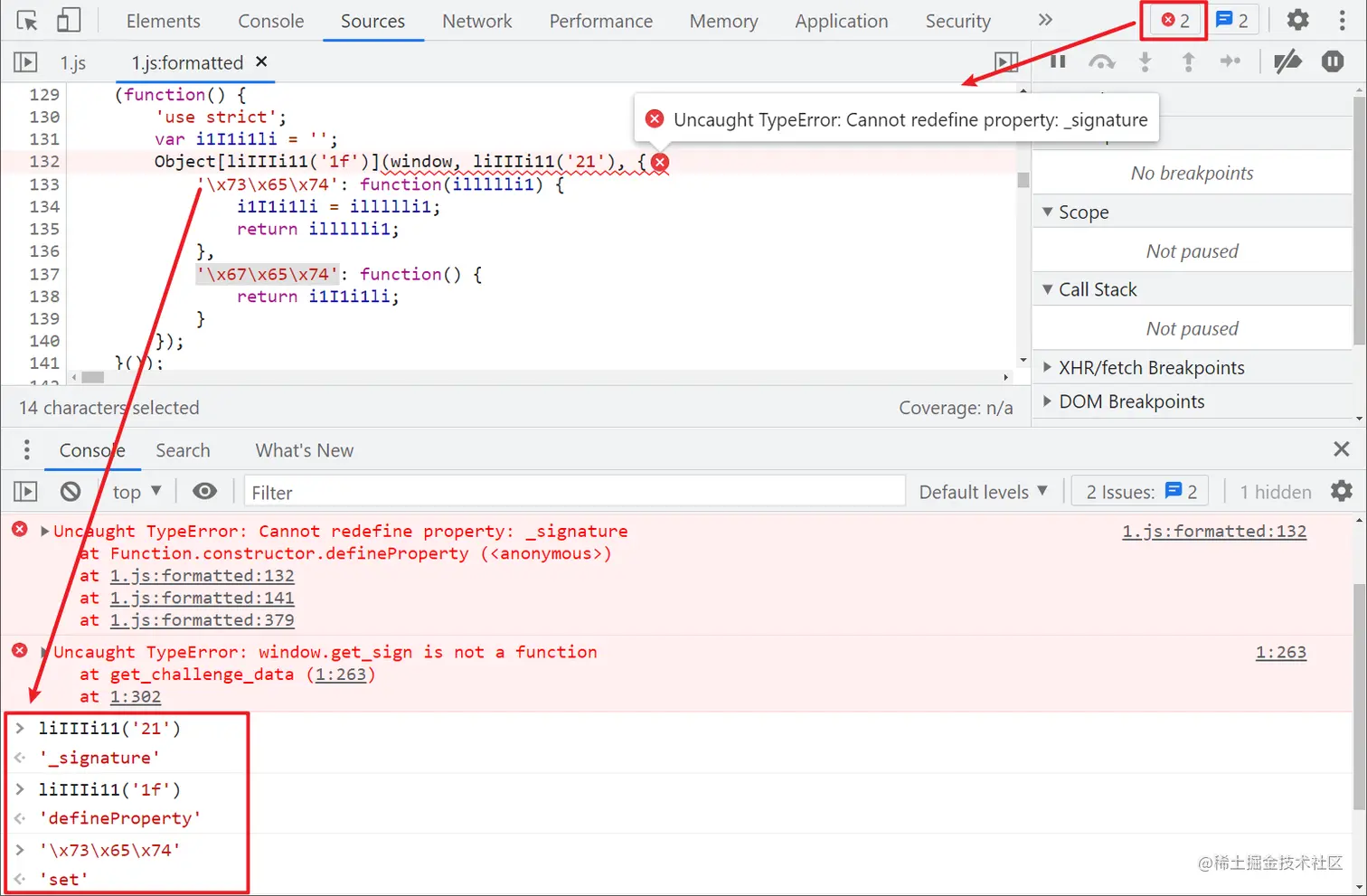Close the bottom drawer
Screen dimensions: 1367x896
point(1342,449)
